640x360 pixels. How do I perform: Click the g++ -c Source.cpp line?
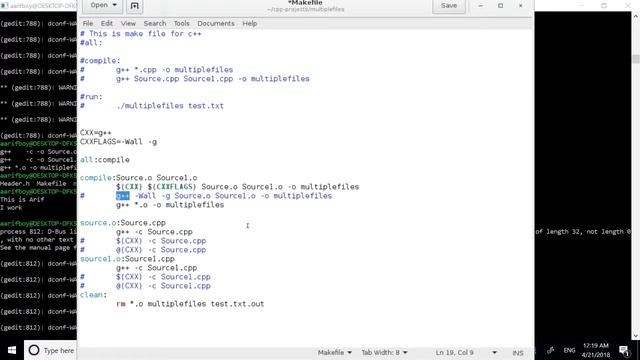154,232
